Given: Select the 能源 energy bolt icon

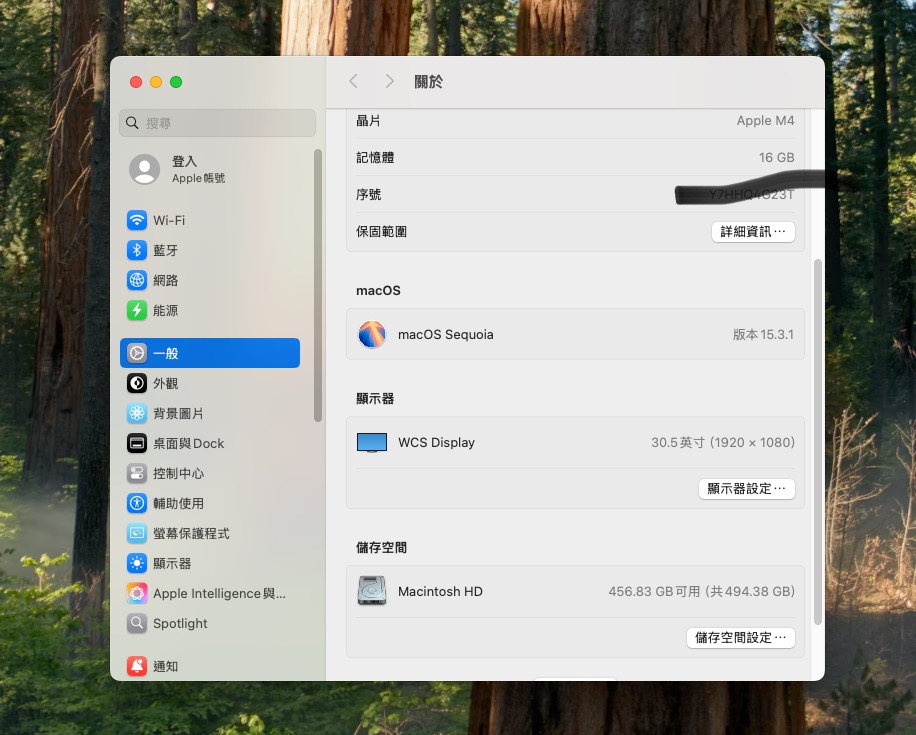Looking at the screenshot, I should (137, 310).
